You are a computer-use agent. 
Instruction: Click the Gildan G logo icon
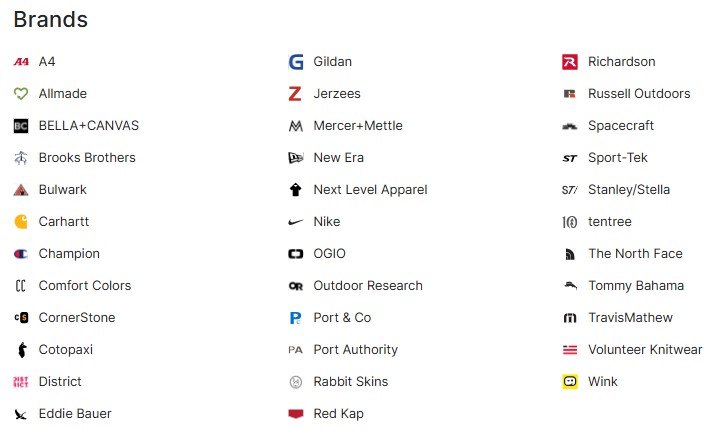pyautogui.click(x=295, y=62)
